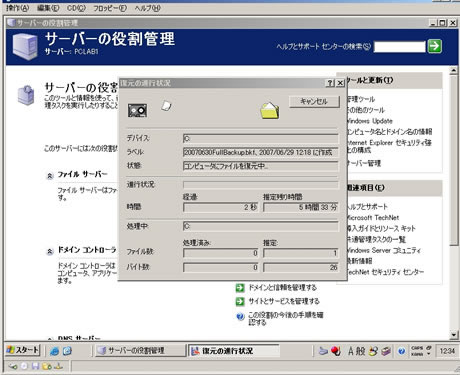
Task: Click green arrow icon beside ドメインと信頼を管理する
Action: coord(240,288)
